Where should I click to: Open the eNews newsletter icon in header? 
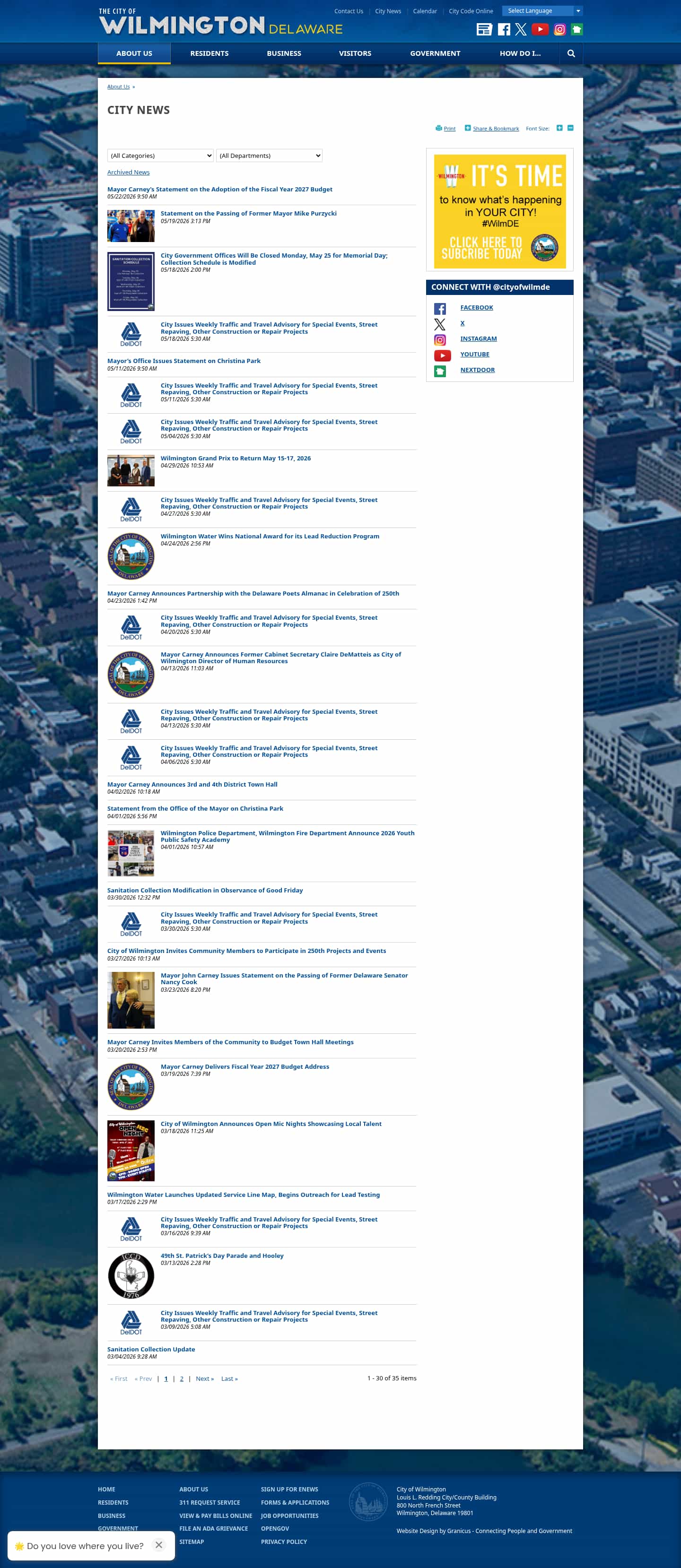tap(484, 29)
